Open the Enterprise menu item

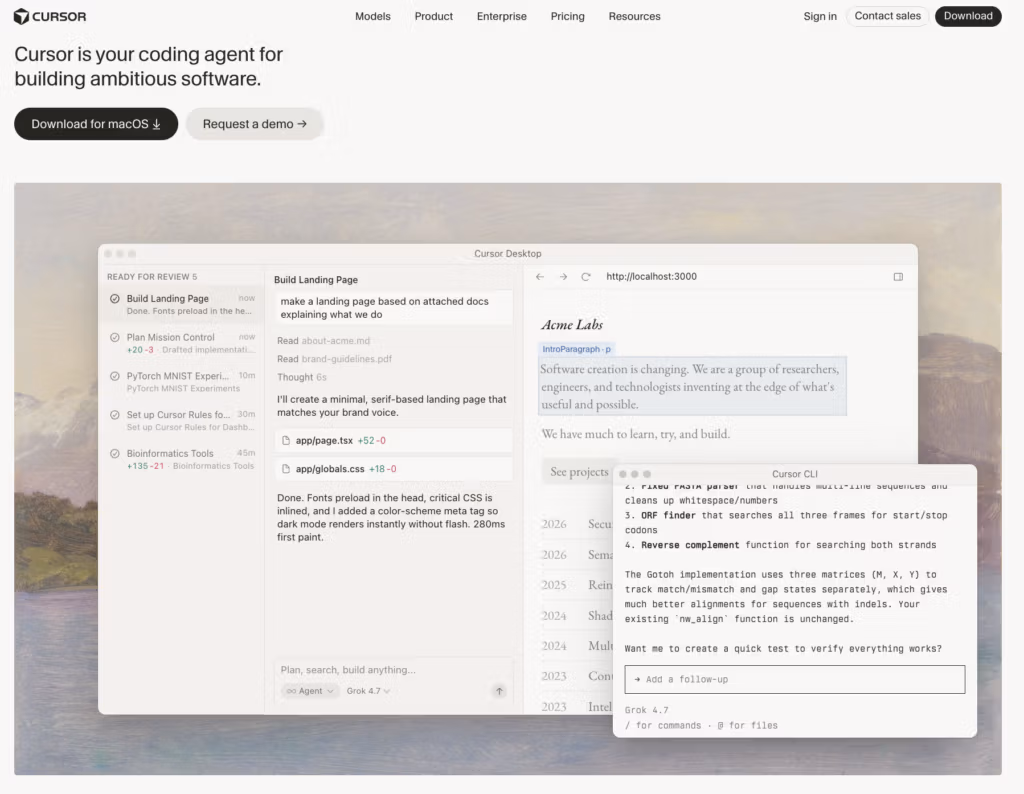[502, 16]
